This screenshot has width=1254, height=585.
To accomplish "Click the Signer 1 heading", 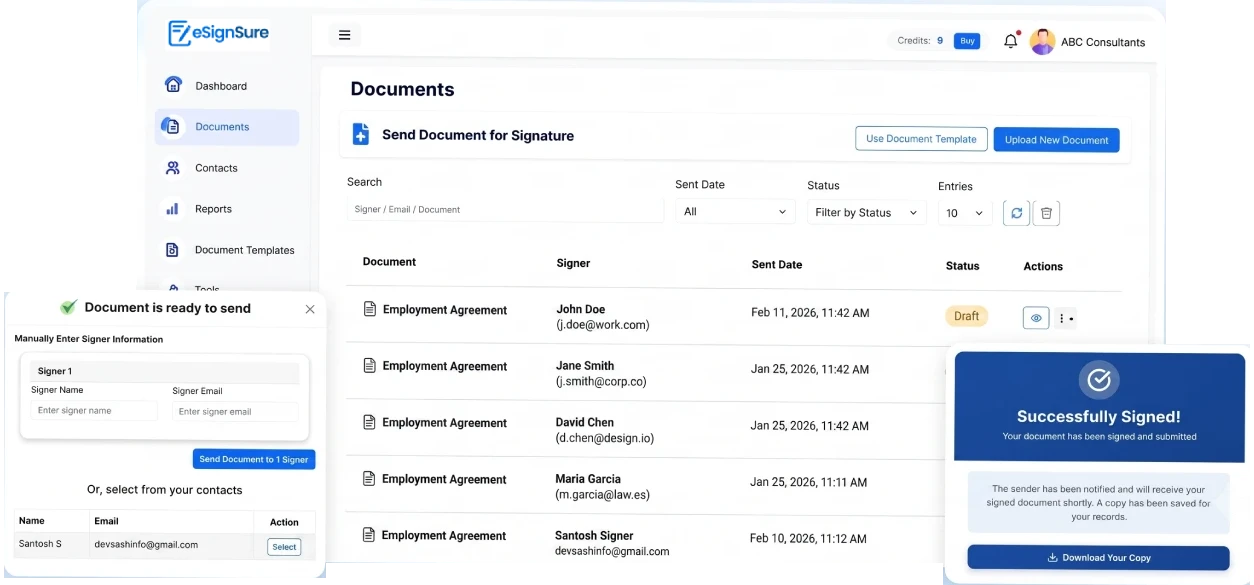I will [55, 371].
